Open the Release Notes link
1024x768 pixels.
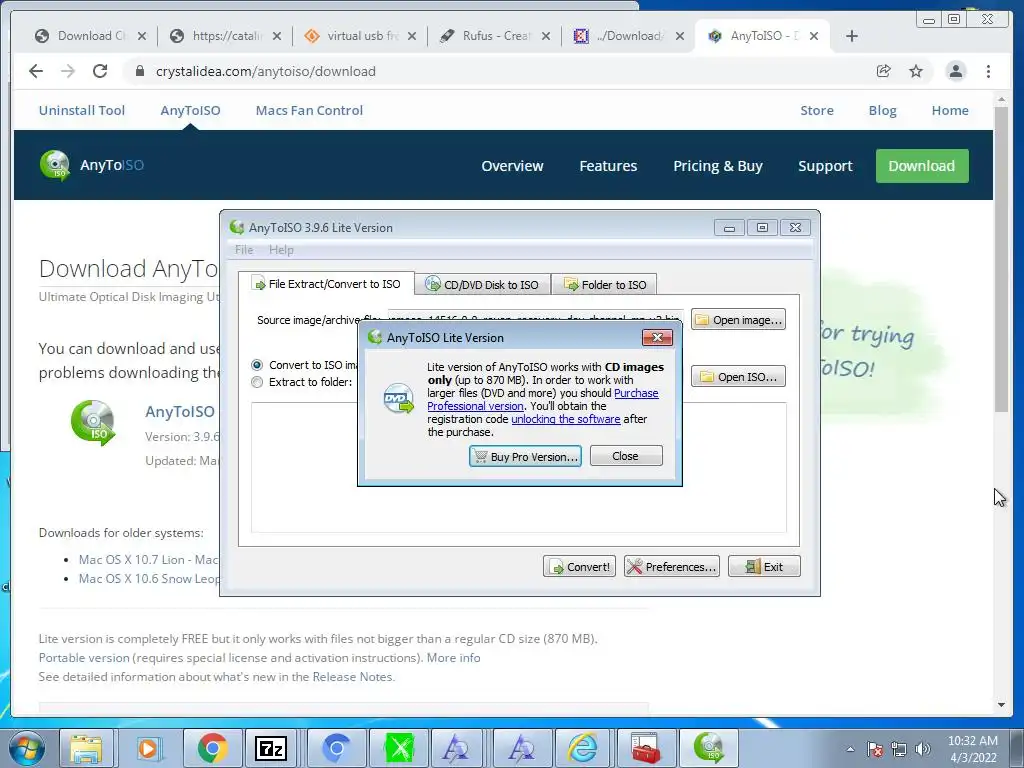point(353,677)
